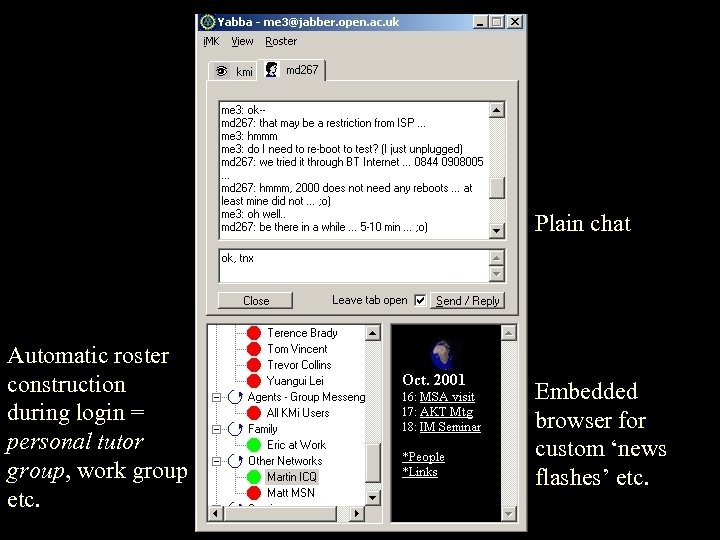Click red status dot beside Tom Vincent
This screenshot has height=540, width=720.
[x=253, y=349]
